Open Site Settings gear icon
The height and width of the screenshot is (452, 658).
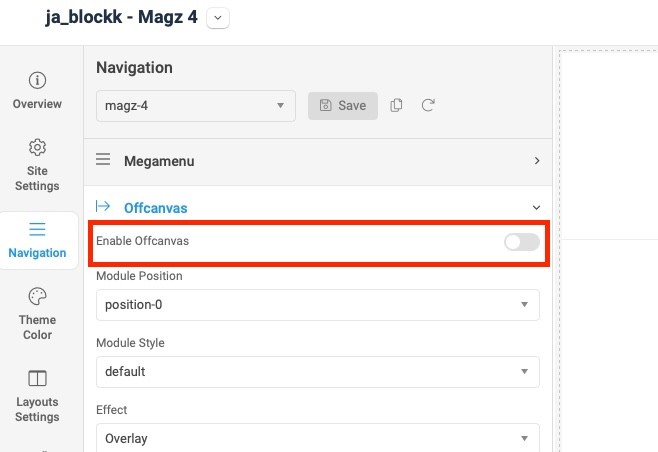tap(37, 147)
